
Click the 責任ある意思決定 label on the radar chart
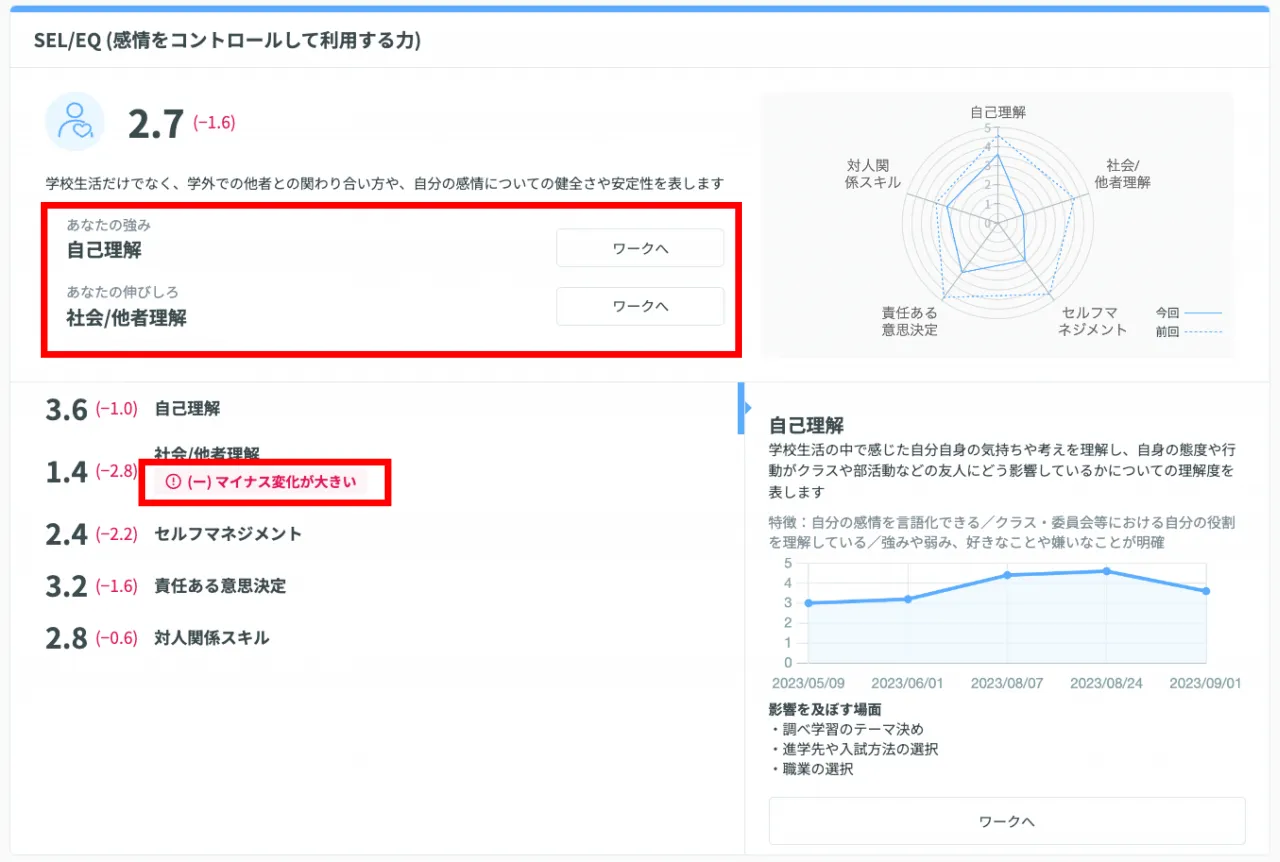[910, 321]
